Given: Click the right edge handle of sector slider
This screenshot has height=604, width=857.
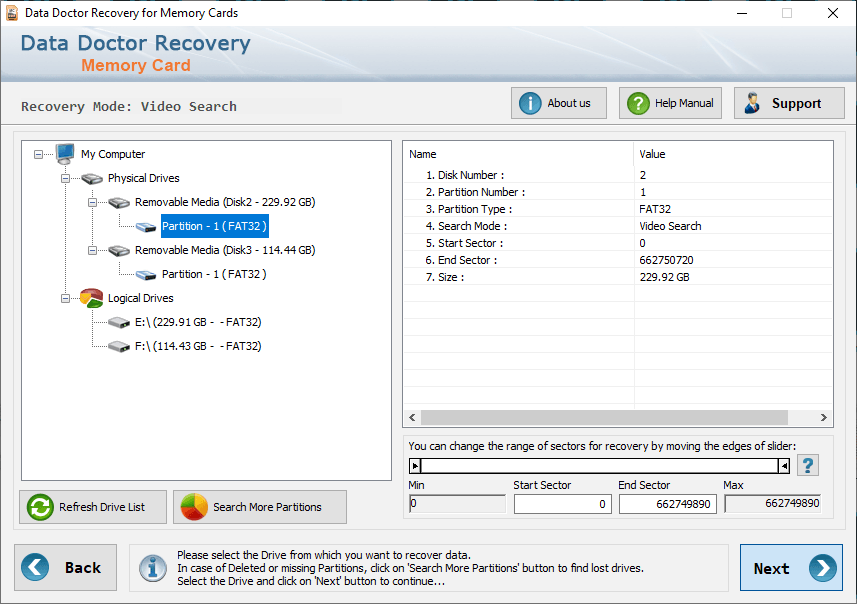Looking at the screenshot, I should pos(784,466).
